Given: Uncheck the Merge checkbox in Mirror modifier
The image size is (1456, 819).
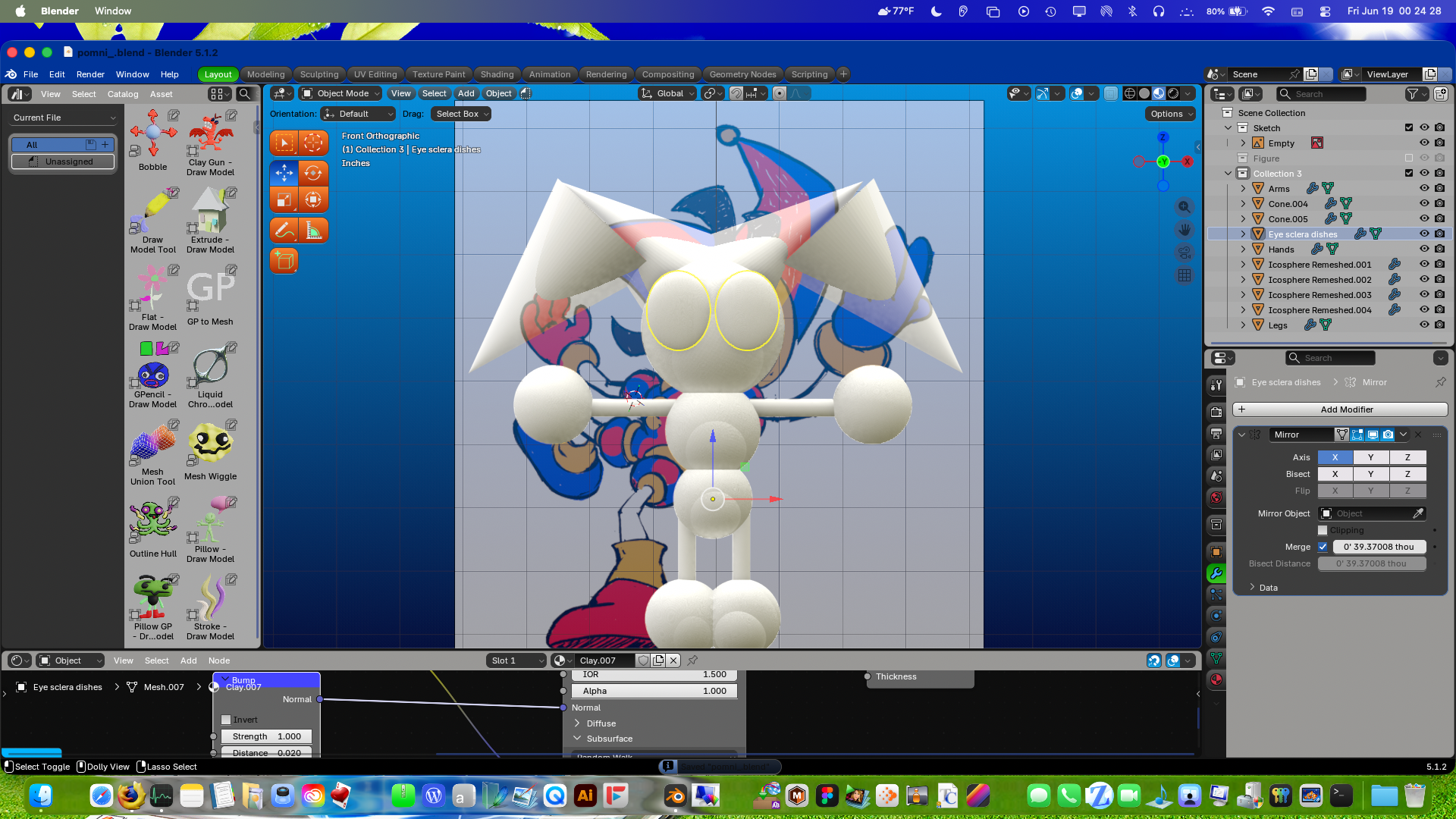Looking at the screenshot, I should (1323, 547).
